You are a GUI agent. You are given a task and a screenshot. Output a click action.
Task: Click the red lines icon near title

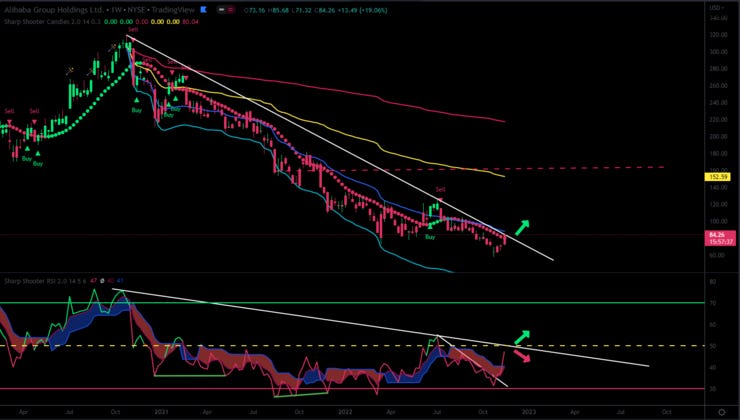click(230, 9)
